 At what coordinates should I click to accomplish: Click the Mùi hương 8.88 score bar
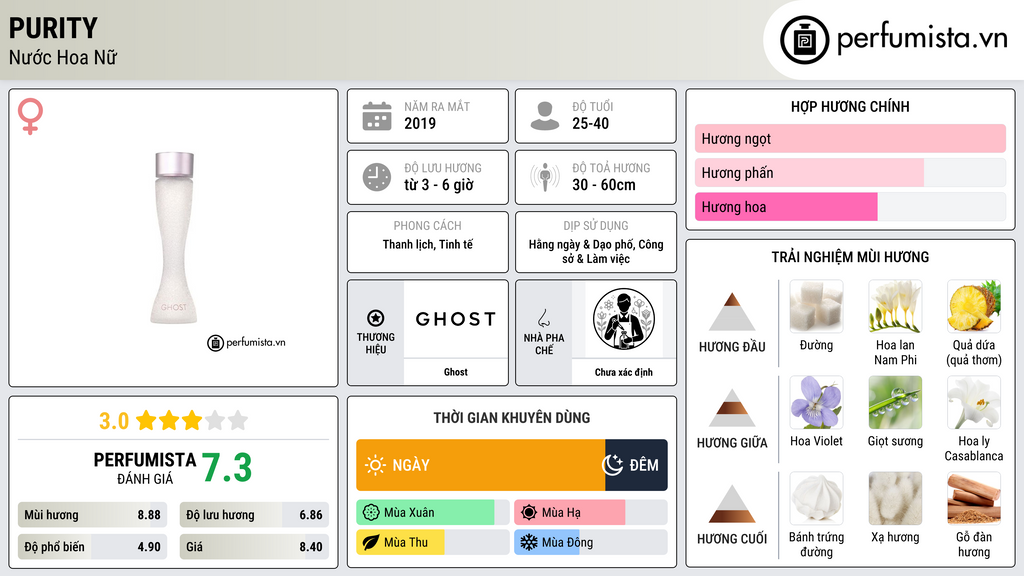click(93, 515)
